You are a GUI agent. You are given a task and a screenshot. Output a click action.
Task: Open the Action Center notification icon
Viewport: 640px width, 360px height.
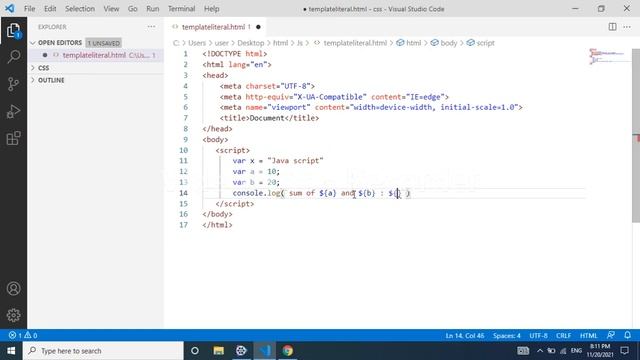click(x=624, y=351)
